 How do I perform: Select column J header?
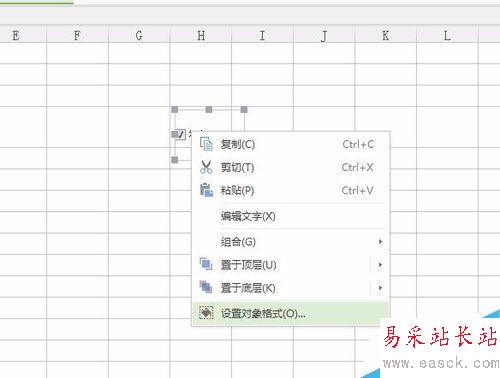(324, 35)
